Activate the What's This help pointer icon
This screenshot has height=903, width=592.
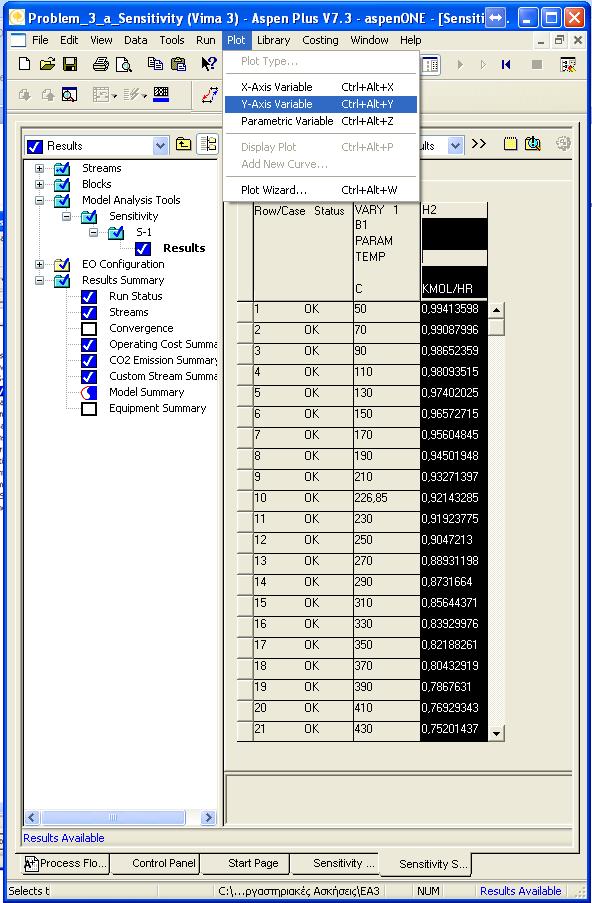coord(208,64)
